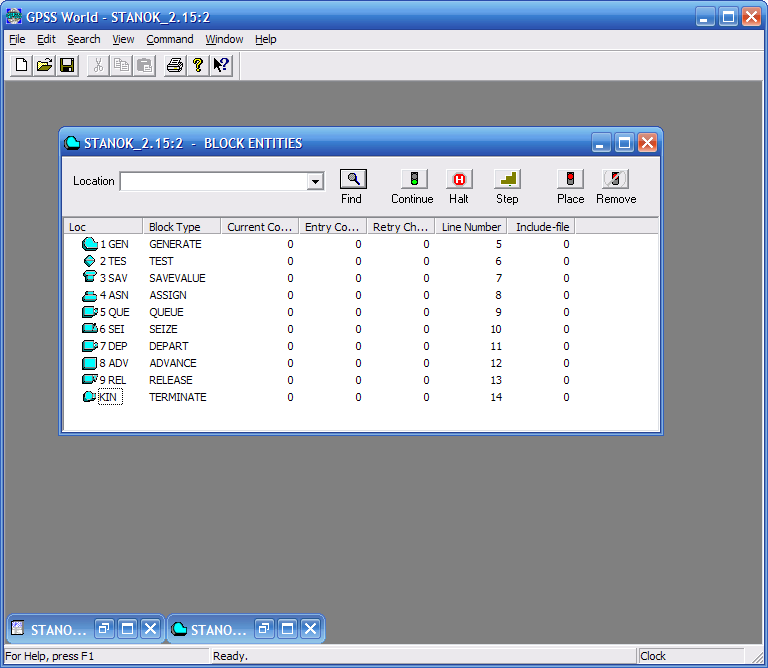Select the 2 TES block icon
The height and width of the screenshot is (668, 768).
tap(90, 261)
